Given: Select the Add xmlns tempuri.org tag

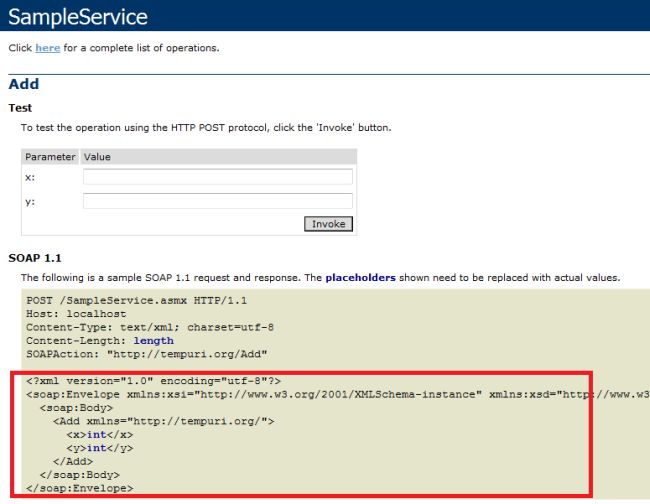Looking at the screenshot, I should pyautogui.click(x=164, y=421).
